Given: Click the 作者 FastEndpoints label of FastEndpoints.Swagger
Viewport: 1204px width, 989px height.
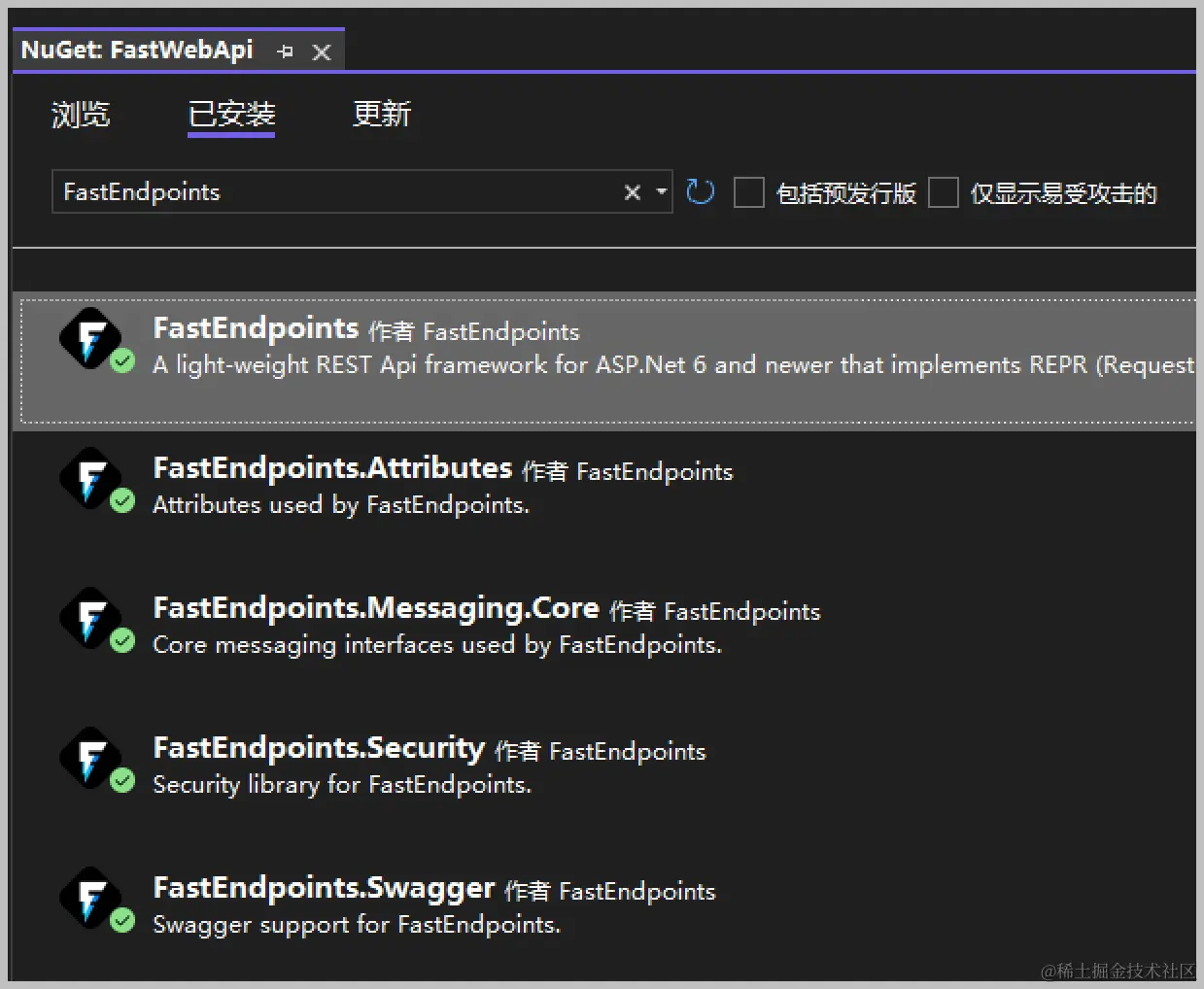Looking at the screenshot, I should pos(610,891).
